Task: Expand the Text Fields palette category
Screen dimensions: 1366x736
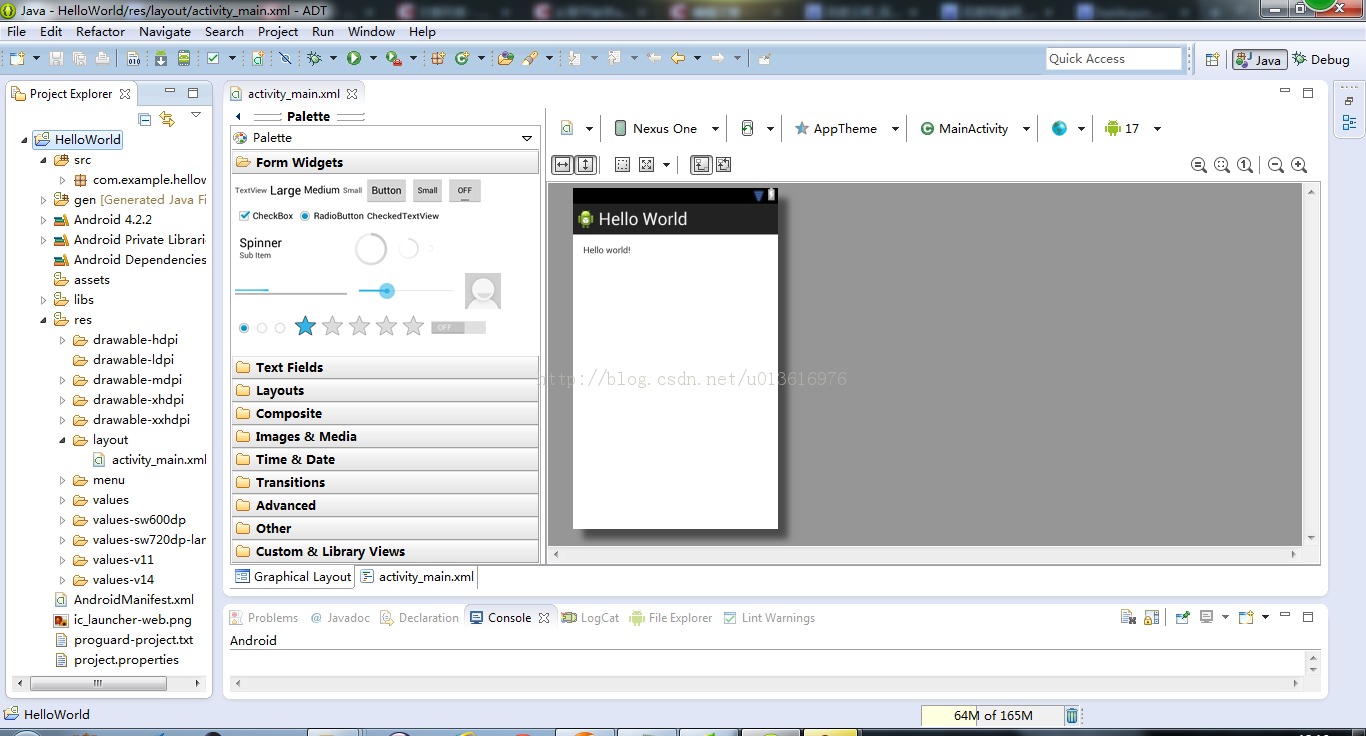Action: click(385, 367)
